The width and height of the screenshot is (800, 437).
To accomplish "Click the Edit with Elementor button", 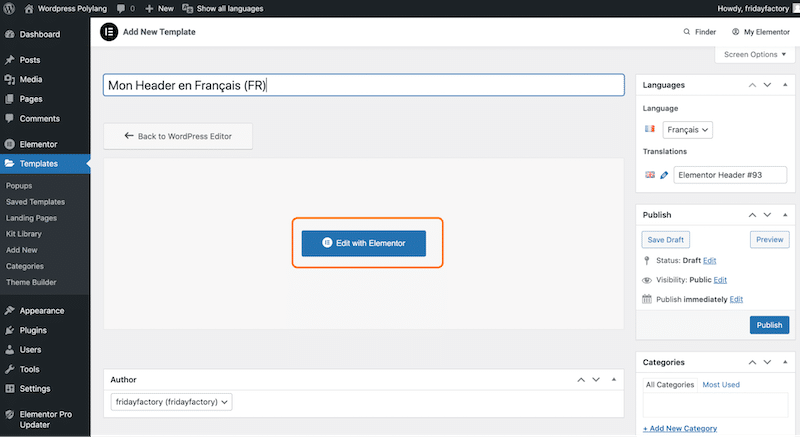I will 364,243.
